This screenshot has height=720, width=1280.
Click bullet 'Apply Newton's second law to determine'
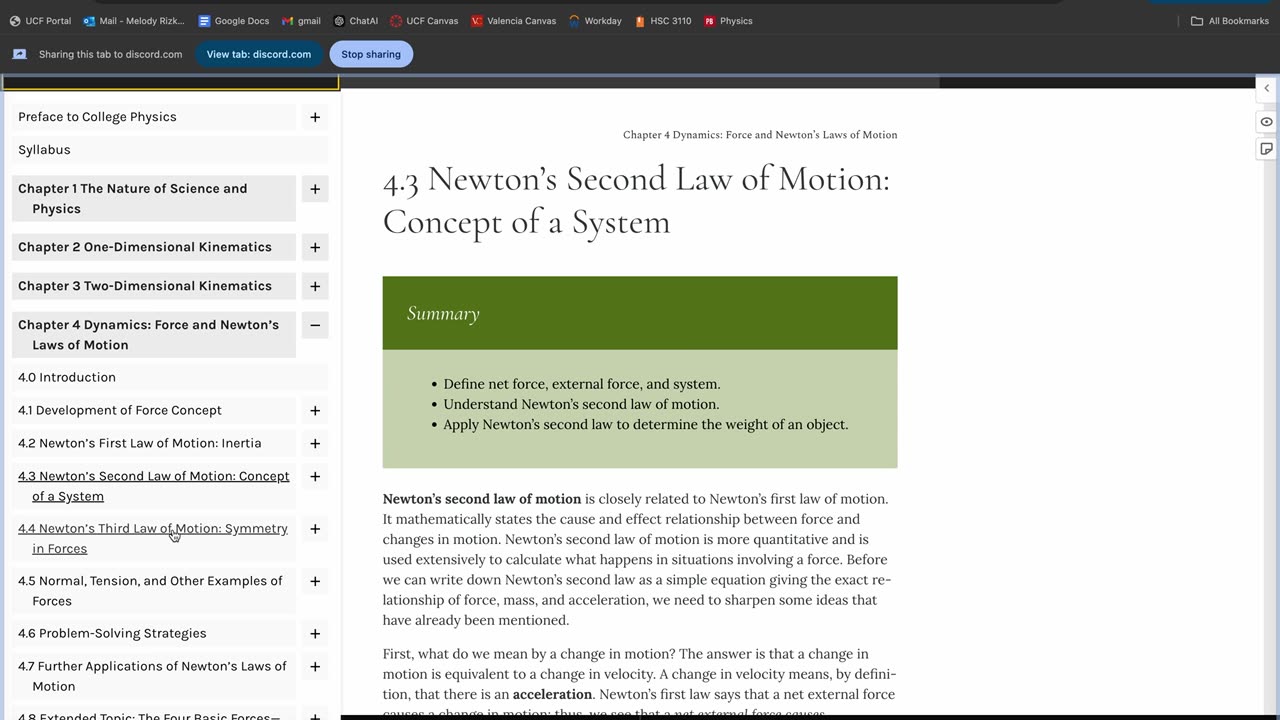point(646,424)
